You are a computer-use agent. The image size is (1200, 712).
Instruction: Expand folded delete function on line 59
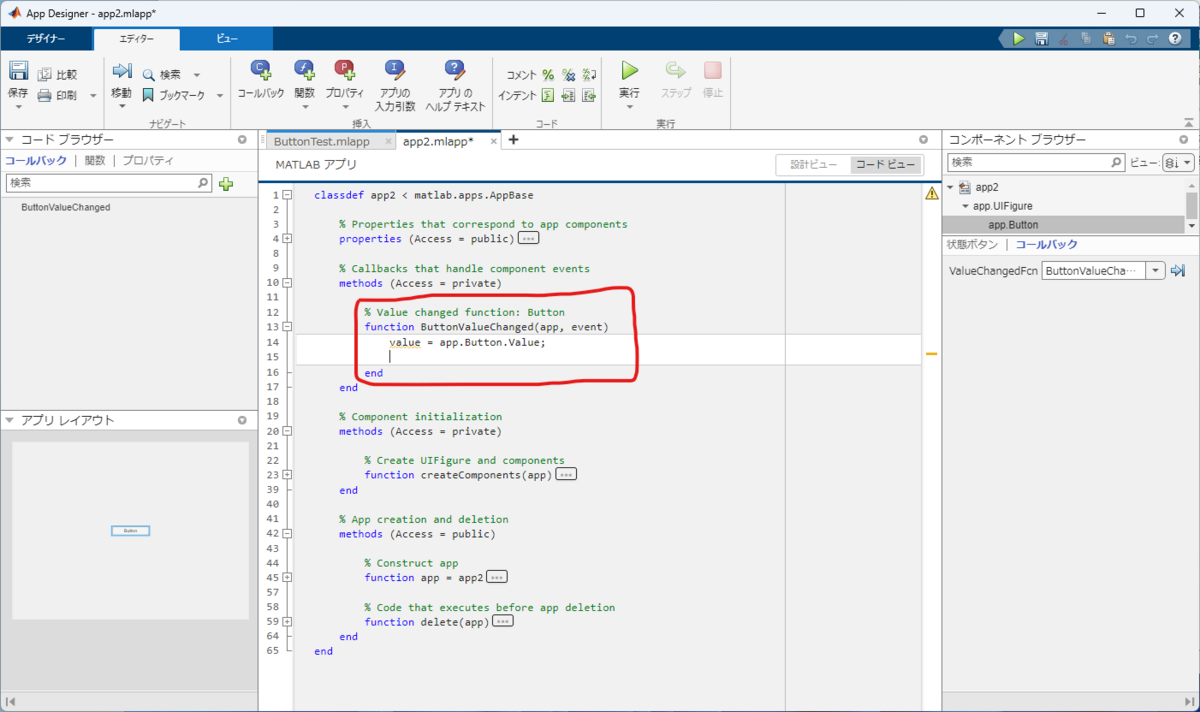(x=287, y=622)
